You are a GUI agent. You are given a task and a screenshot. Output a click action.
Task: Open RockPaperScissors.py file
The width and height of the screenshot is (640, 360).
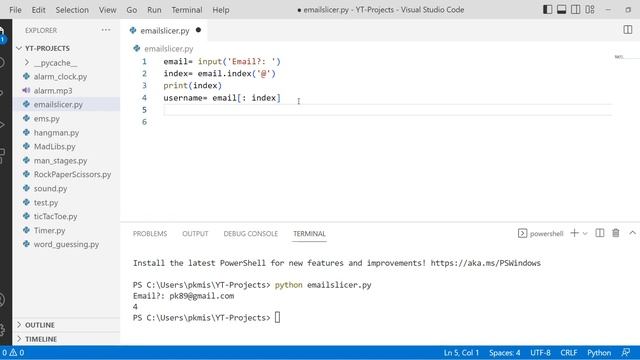[72, 174]
